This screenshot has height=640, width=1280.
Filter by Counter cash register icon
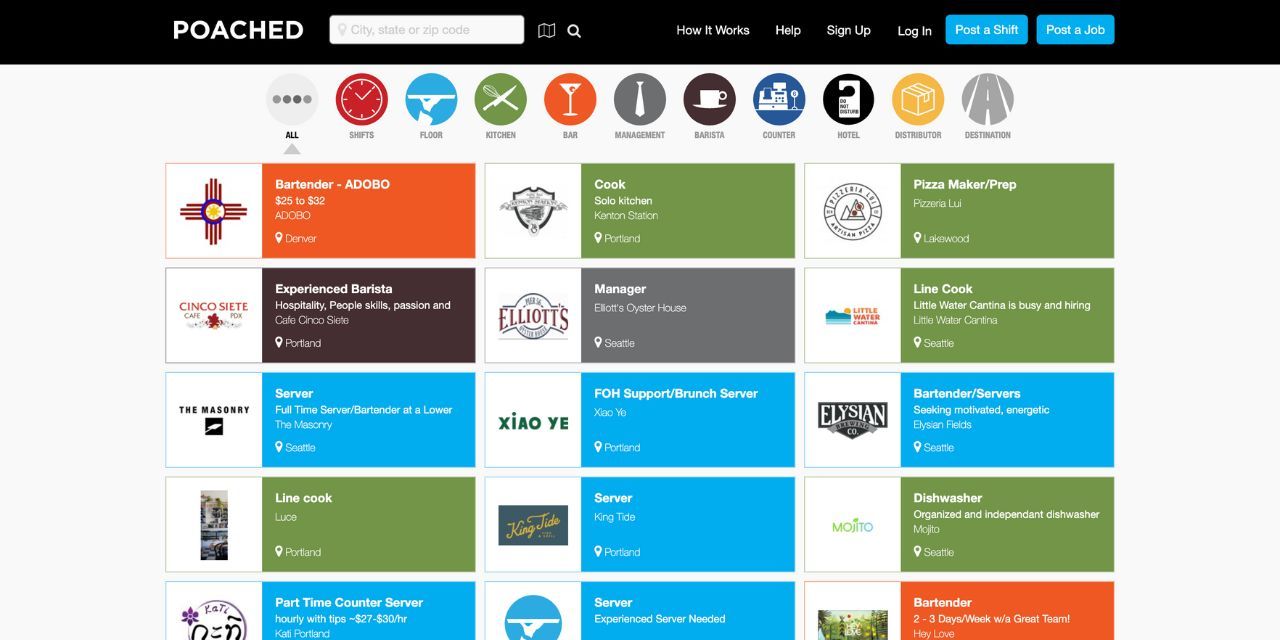tap(779, 100)
